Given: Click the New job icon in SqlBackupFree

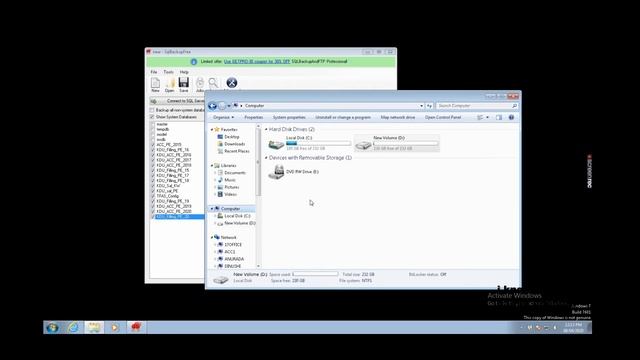Looking at the screenshot, I should pyautogui.click(x=156, y=83).
